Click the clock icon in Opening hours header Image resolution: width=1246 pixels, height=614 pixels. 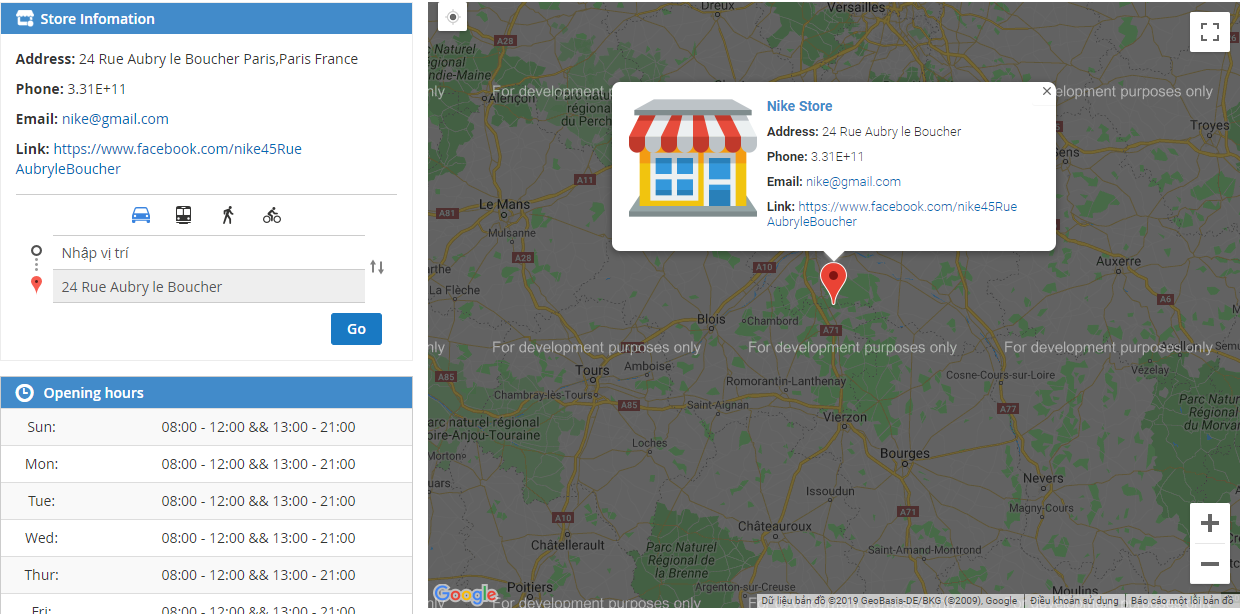point(25,393)
